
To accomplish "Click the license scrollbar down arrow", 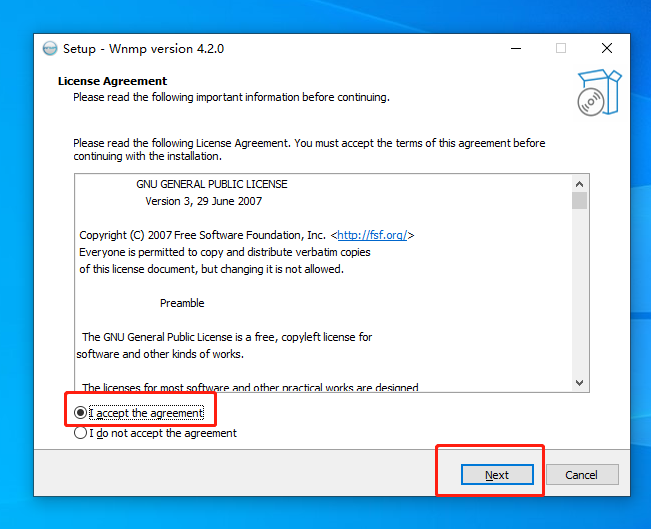I will [x=580, y=382].
